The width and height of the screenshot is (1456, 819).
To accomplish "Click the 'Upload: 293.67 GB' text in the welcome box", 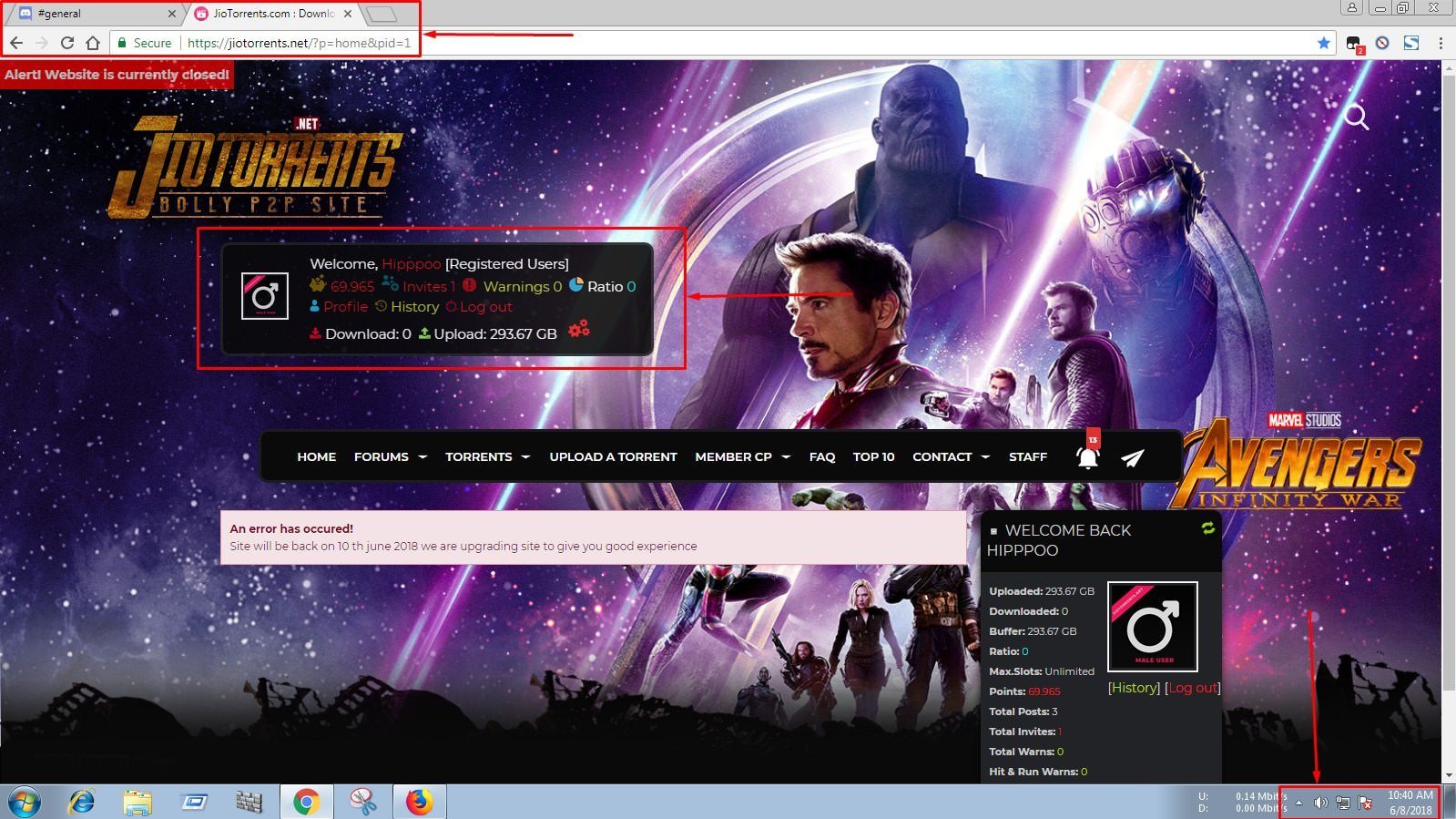I will pyautogui.click(x=495, y=333).
